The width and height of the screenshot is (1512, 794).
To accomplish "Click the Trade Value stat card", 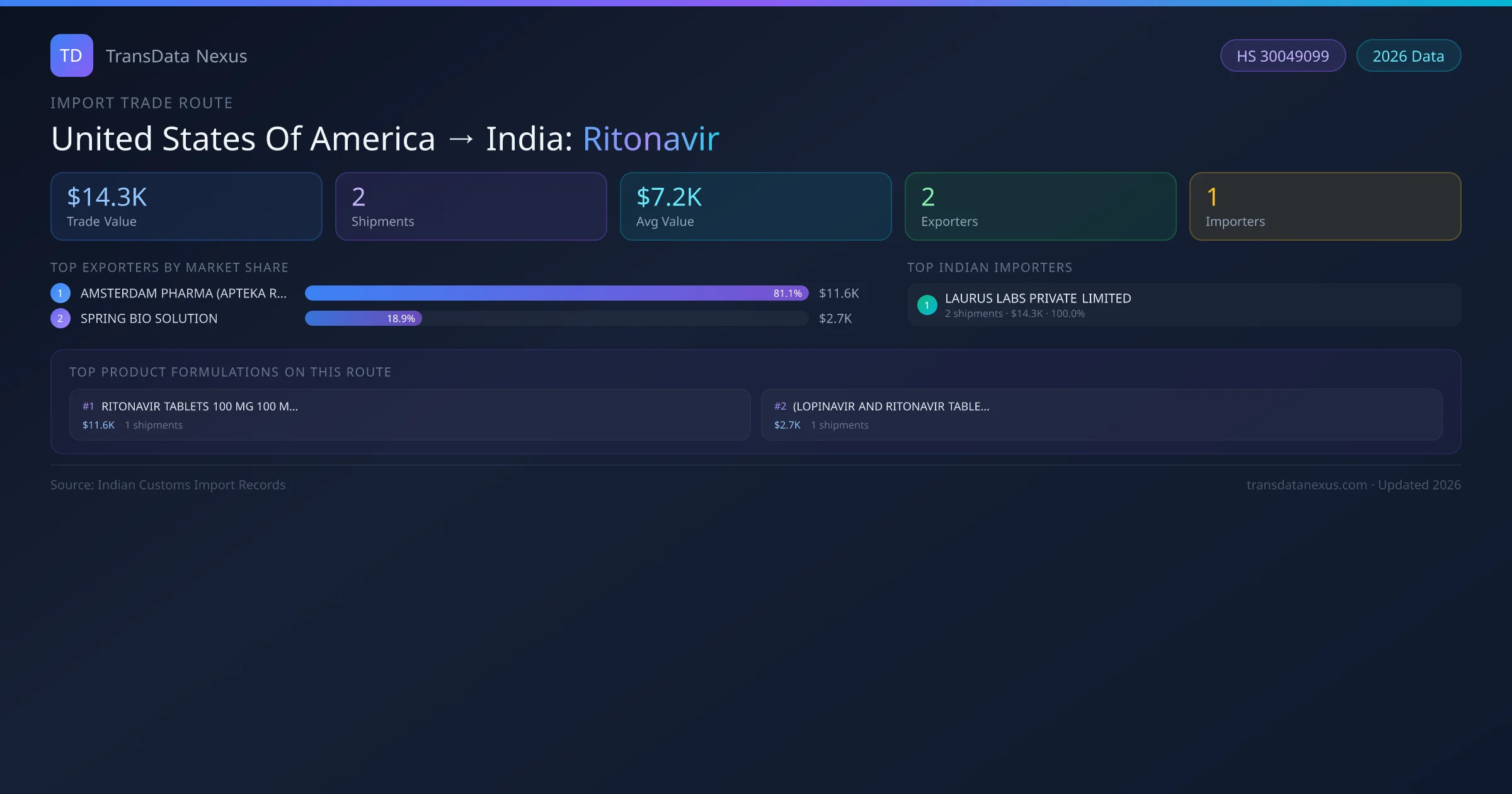I will pos(186,206).
